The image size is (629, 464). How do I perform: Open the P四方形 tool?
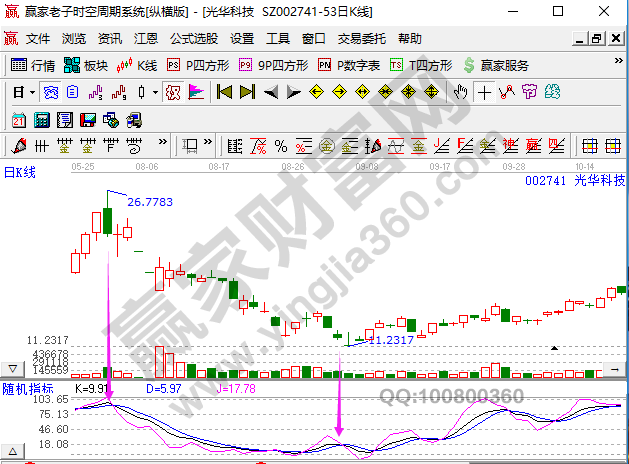coord(197,66)
